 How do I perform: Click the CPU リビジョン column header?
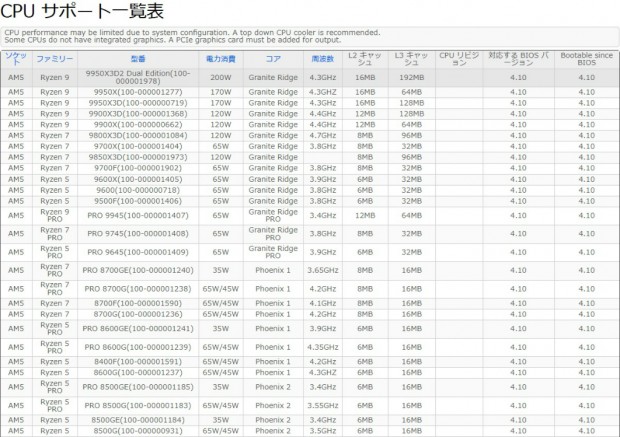click(459, 59)
